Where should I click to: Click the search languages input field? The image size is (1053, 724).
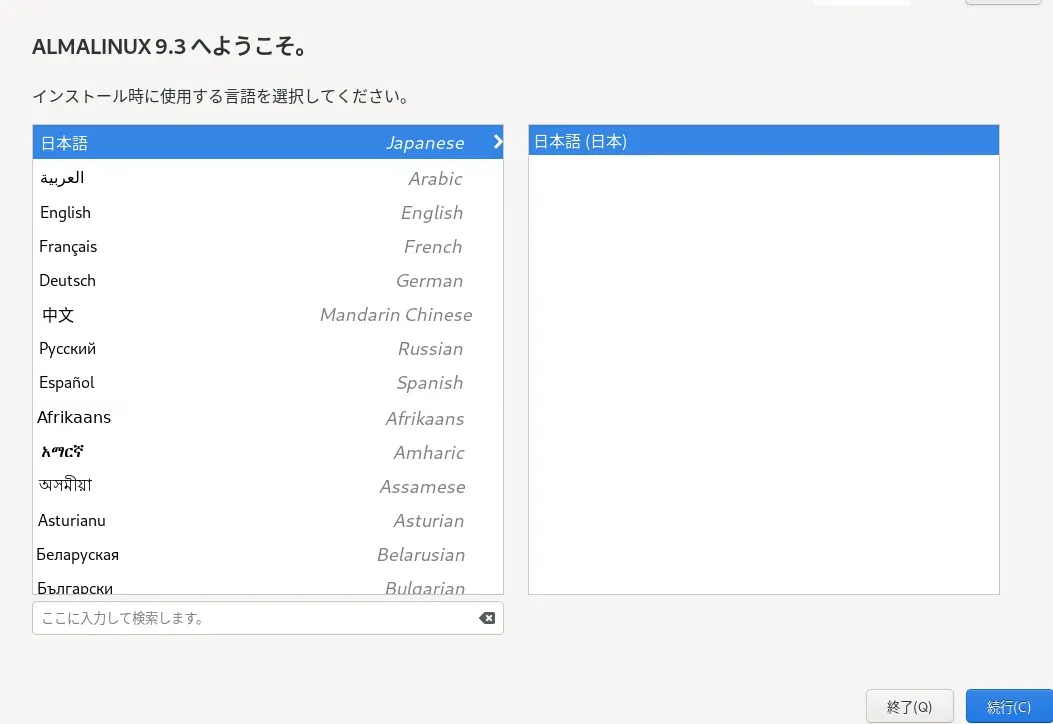[255, 618]
